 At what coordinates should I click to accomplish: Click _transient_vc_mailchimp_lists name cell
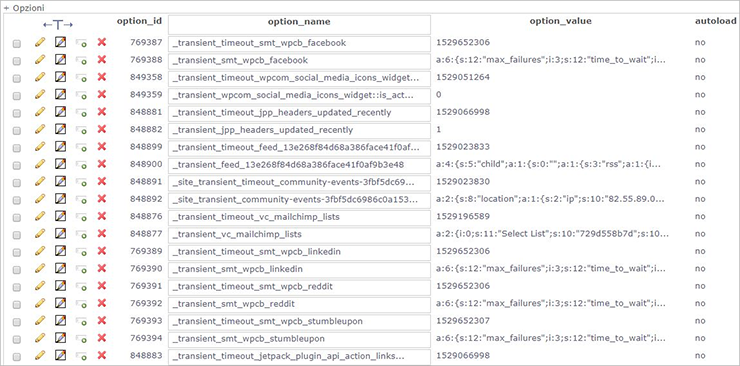[x=299, y=234]
